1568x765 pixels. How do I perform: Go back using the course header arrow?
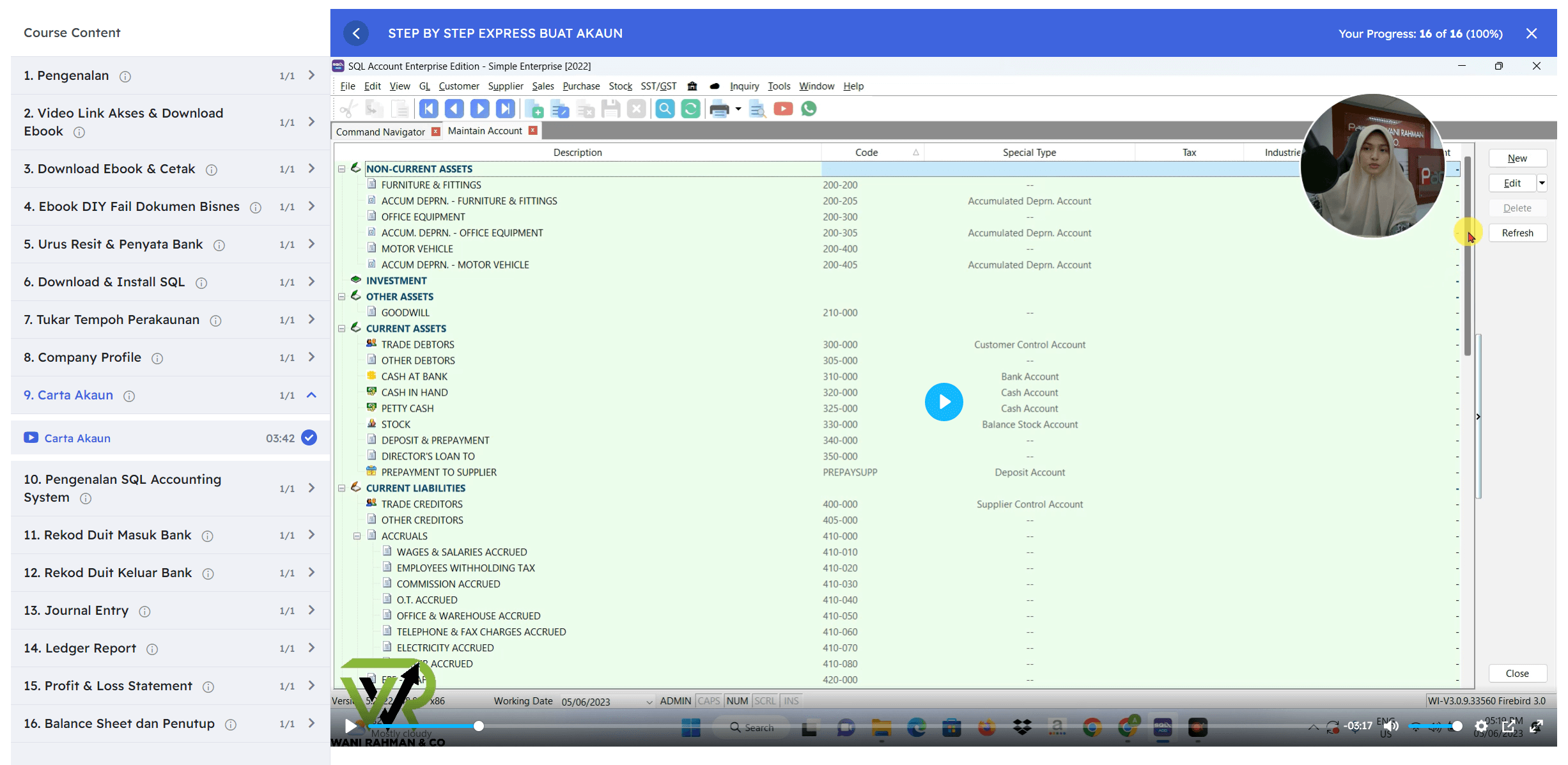point(357,33)
